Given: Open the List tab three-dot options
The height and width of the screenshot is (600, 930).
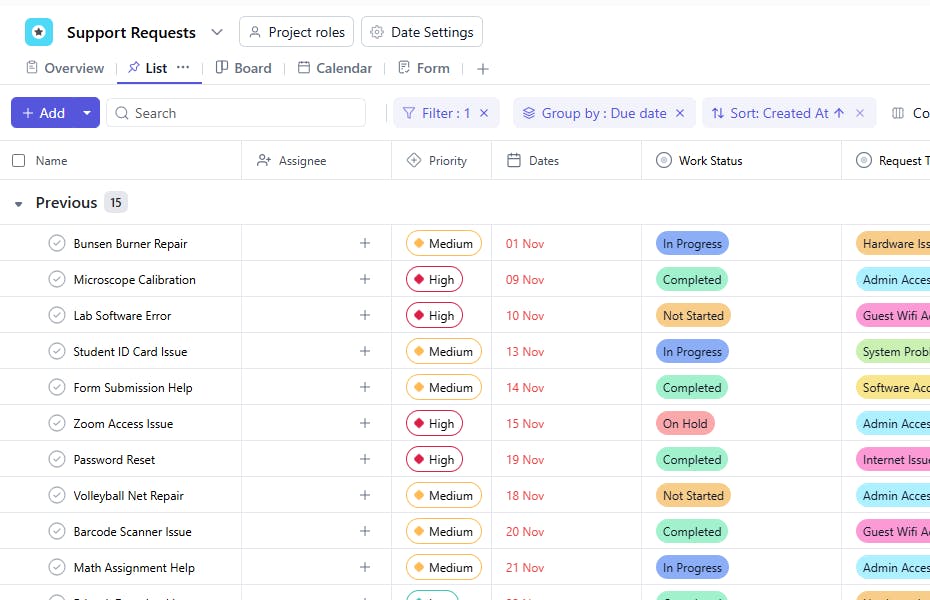Looking at the screenshot, I should tap(183, 68).
